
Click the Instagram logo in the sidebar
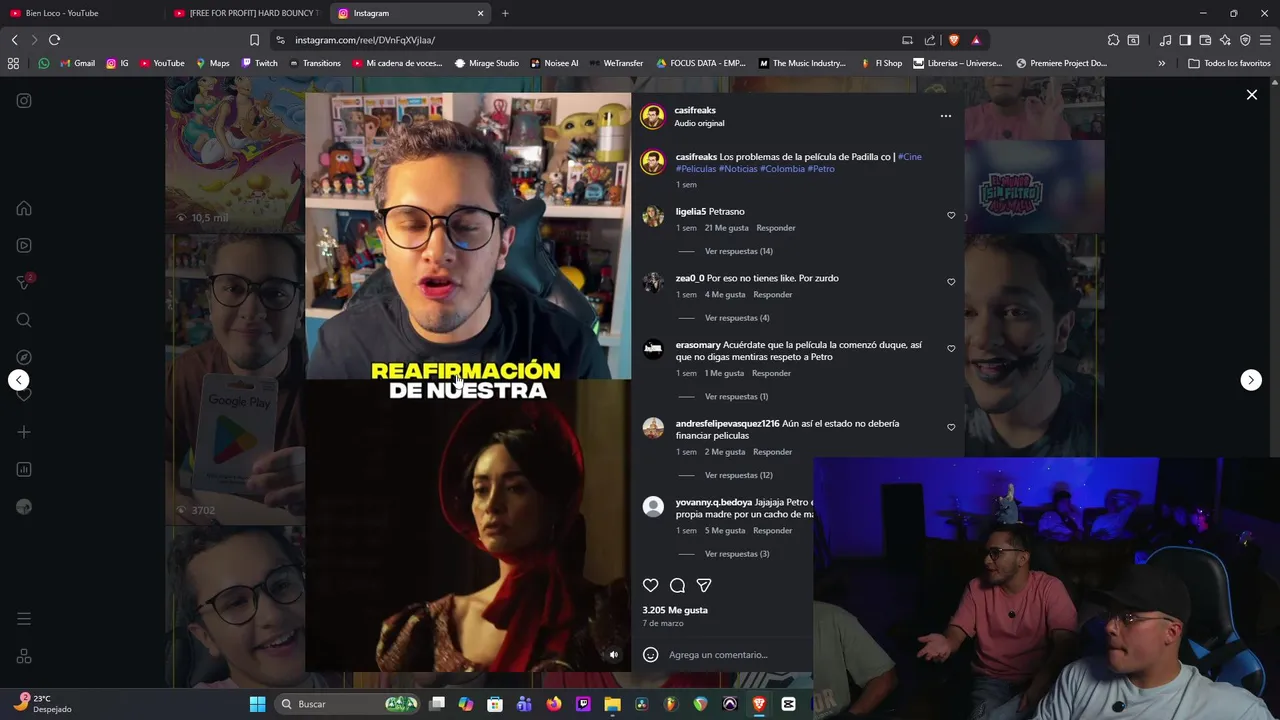24,101
